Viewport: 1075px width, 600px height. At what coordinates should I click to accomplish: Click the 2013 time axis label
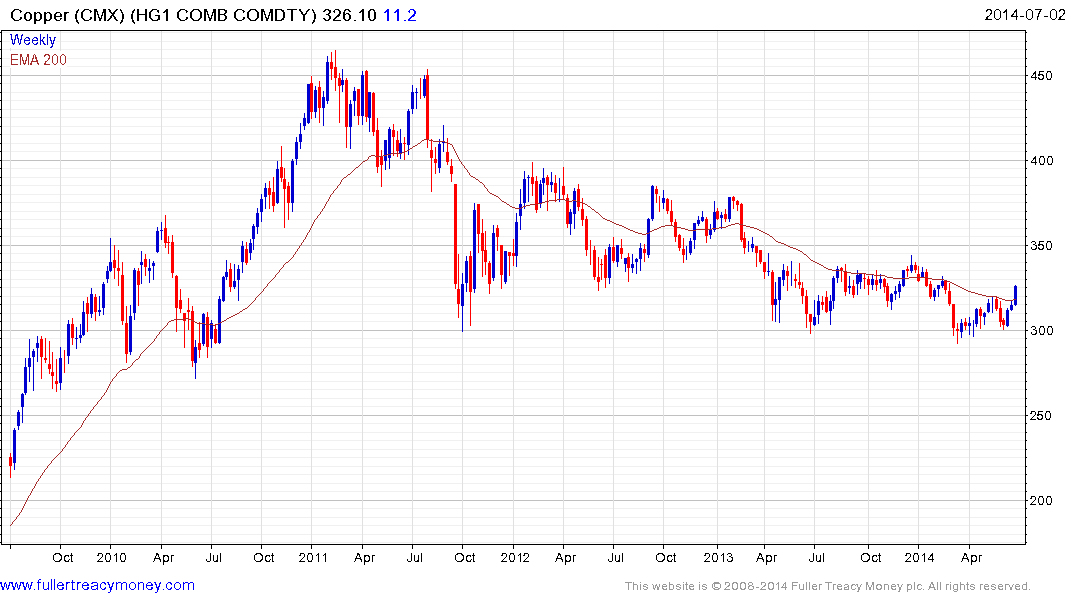tap(718, 557)
